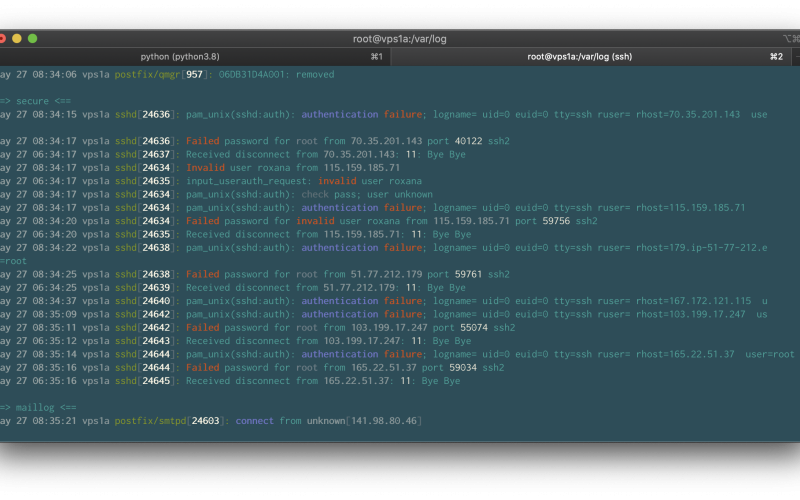800x500 pixels.
Task: Click 'sshd[24639]' process label
Action: 145,287
